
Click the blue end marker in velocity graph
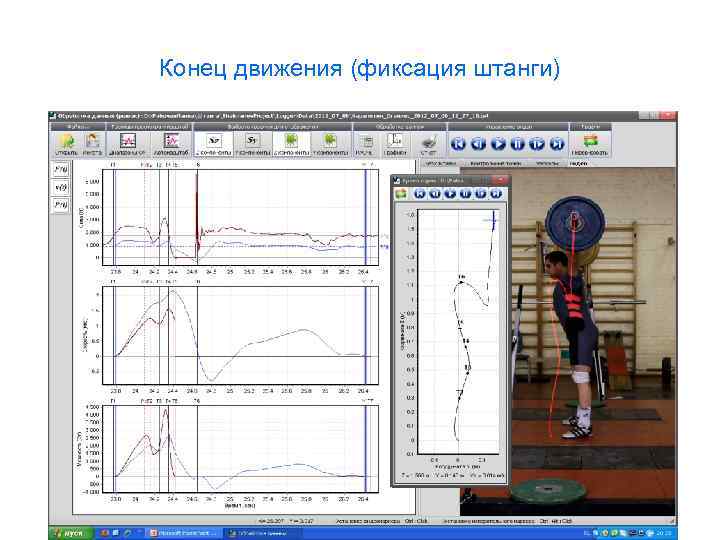(x=366, y=335)
